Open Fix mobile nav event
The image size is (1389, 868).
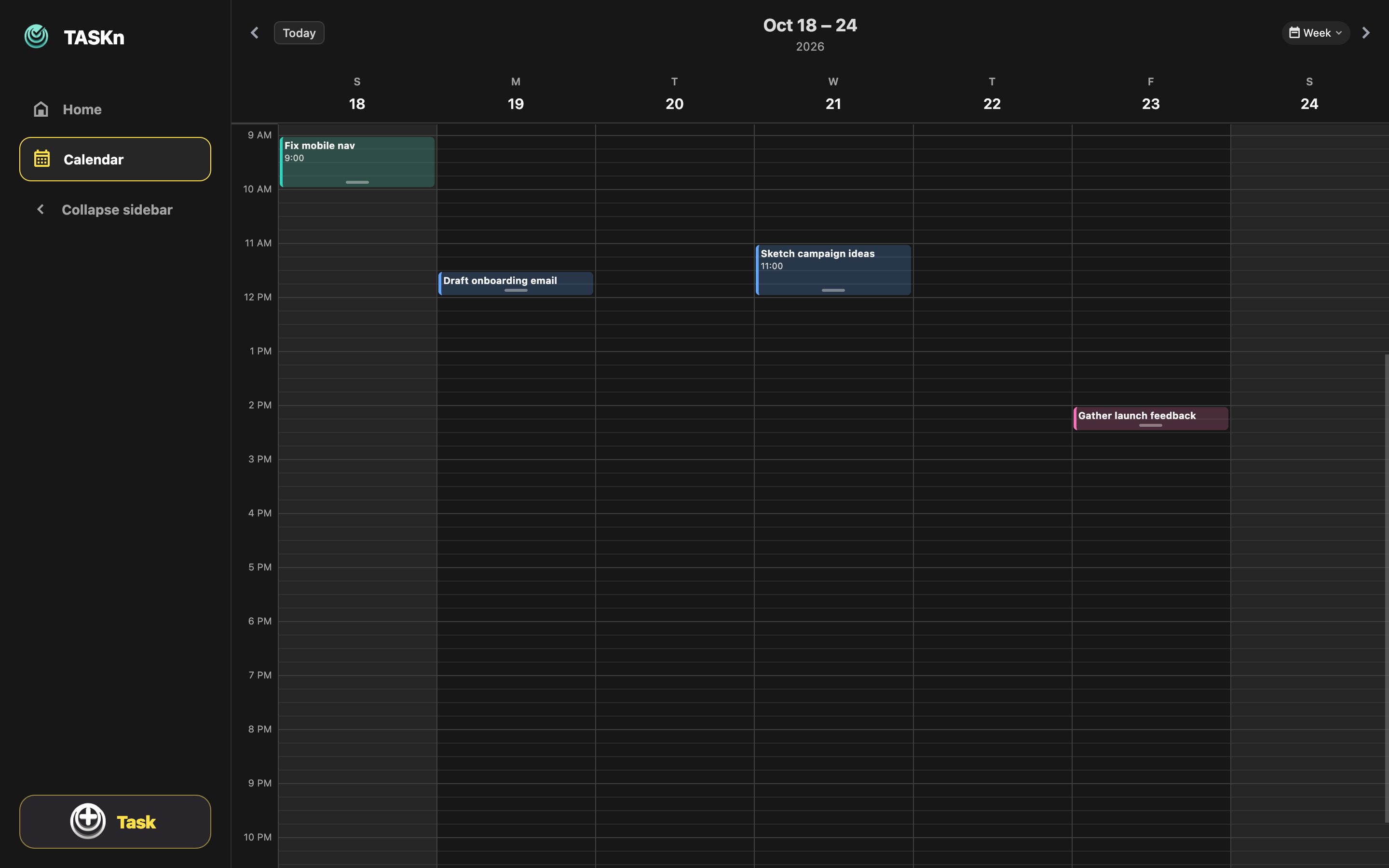pyautogui.click(x=357, y=162)
